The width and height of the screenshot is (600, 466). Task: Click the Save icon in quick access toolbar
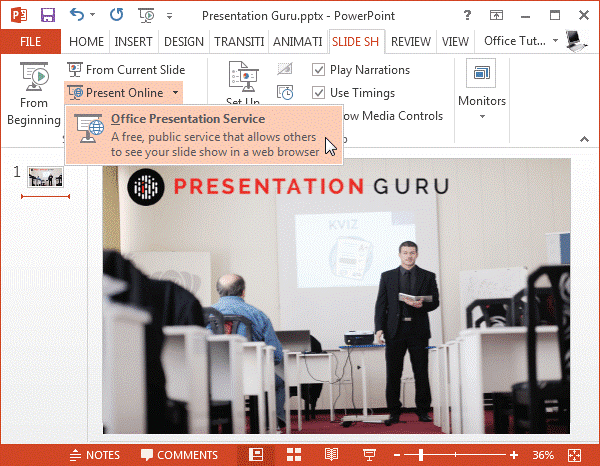pos(48,15)
